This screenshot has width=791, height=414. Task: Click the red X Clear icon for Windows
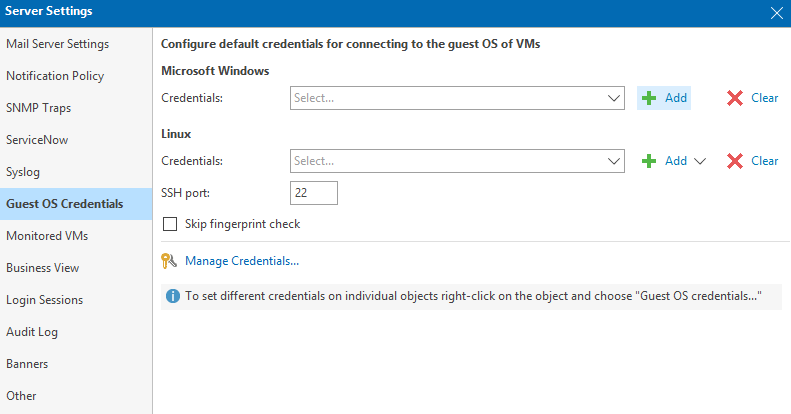tap(735, 98)
